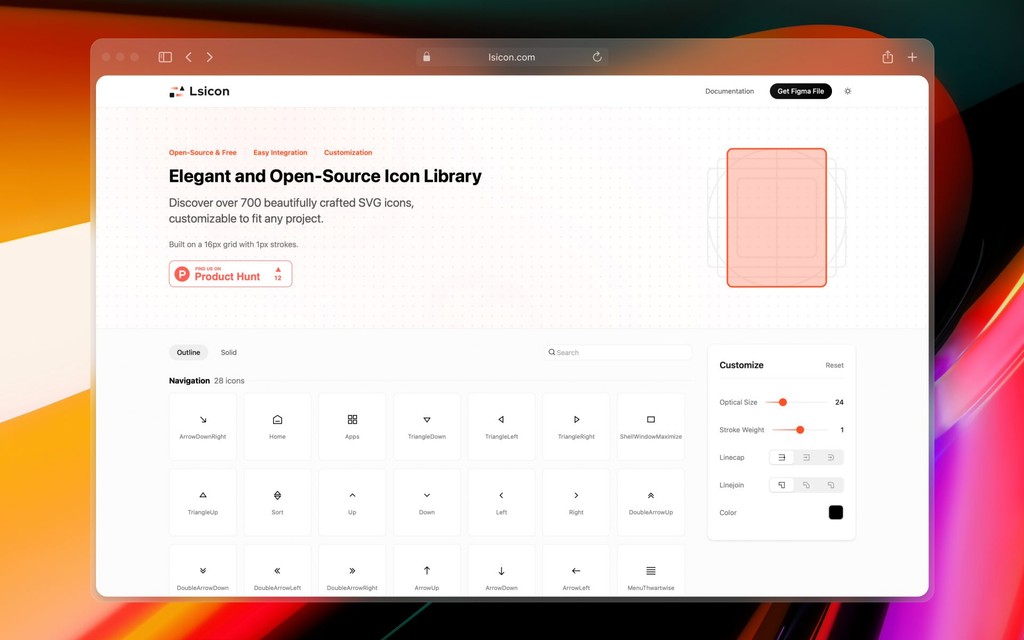
Task: Select the Home icon in Navigation
Action: tap(277, 425)
